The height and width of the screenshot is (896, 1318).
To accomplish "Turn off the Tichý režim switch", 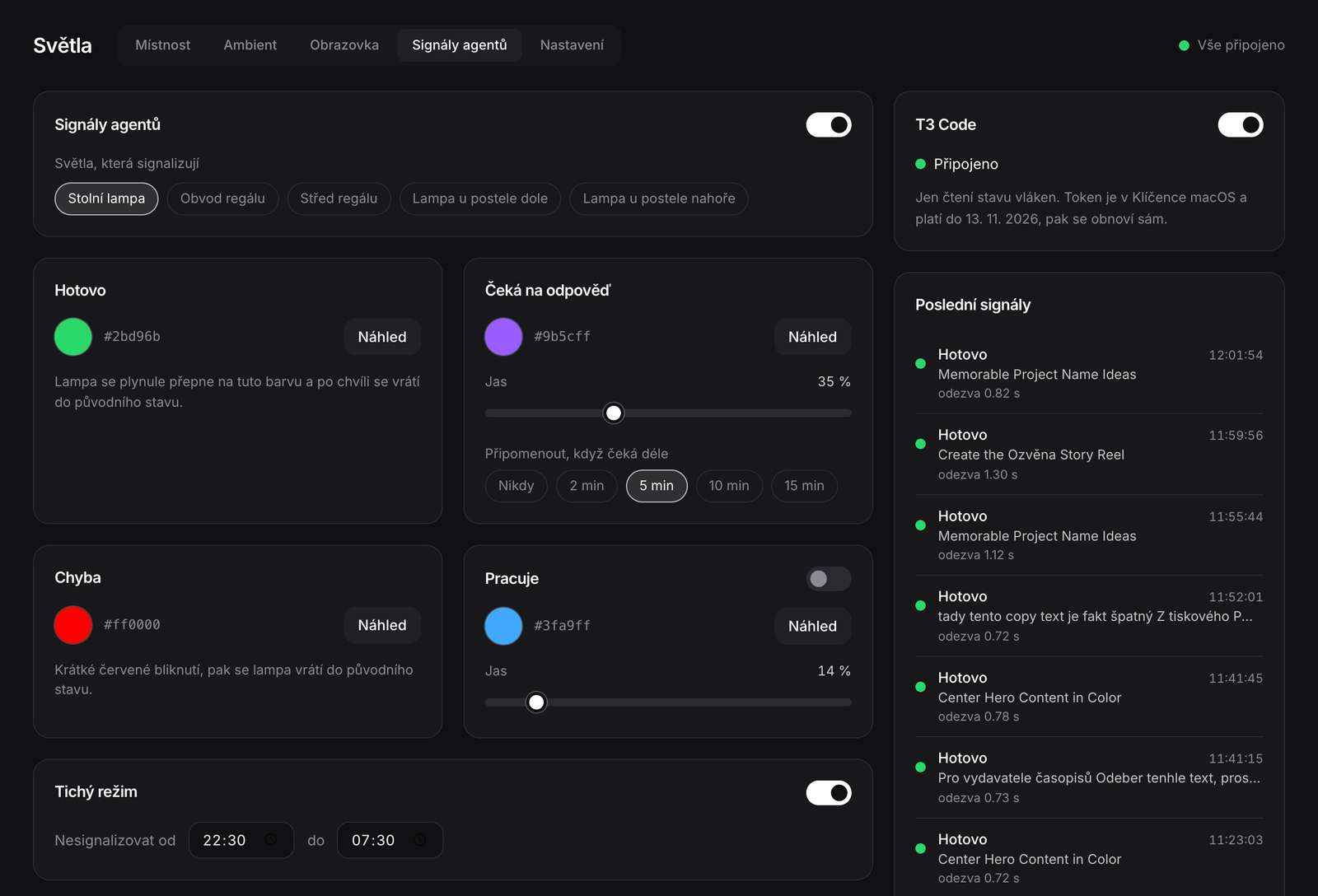I will (829, 793).
